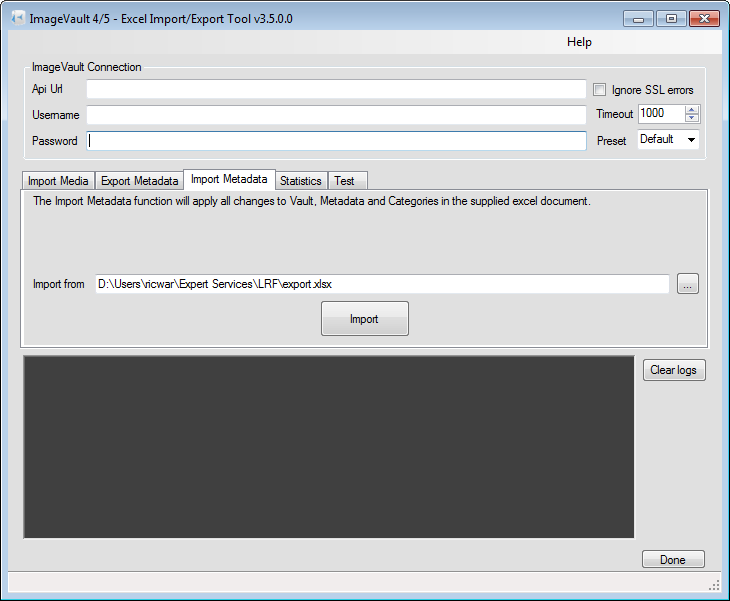Click the ImageVault Connection group label

[86, 67]
